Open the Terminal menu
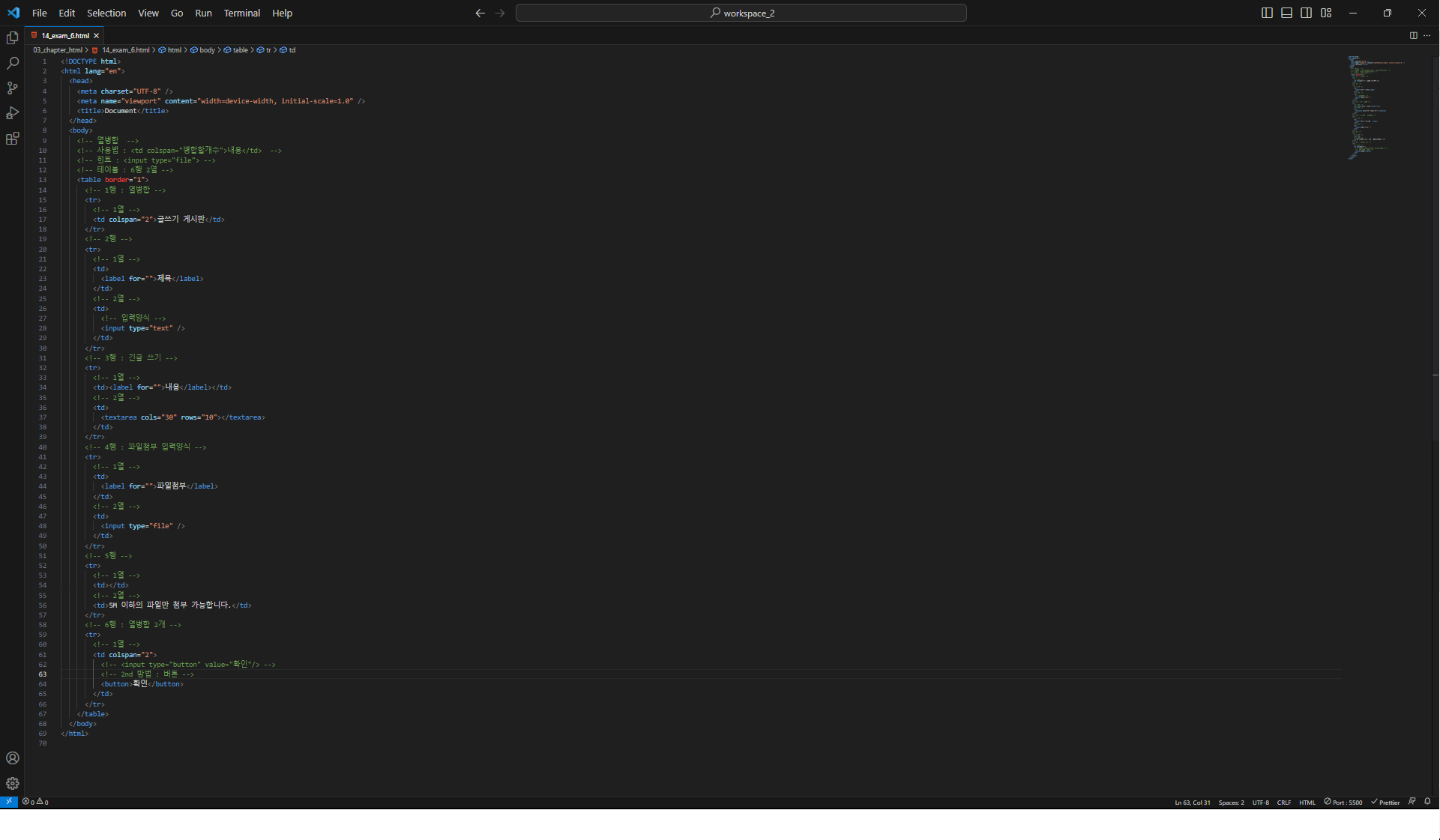Image resolution: width=1440 pixels, height=840 pixels. [x=241, y=13]
